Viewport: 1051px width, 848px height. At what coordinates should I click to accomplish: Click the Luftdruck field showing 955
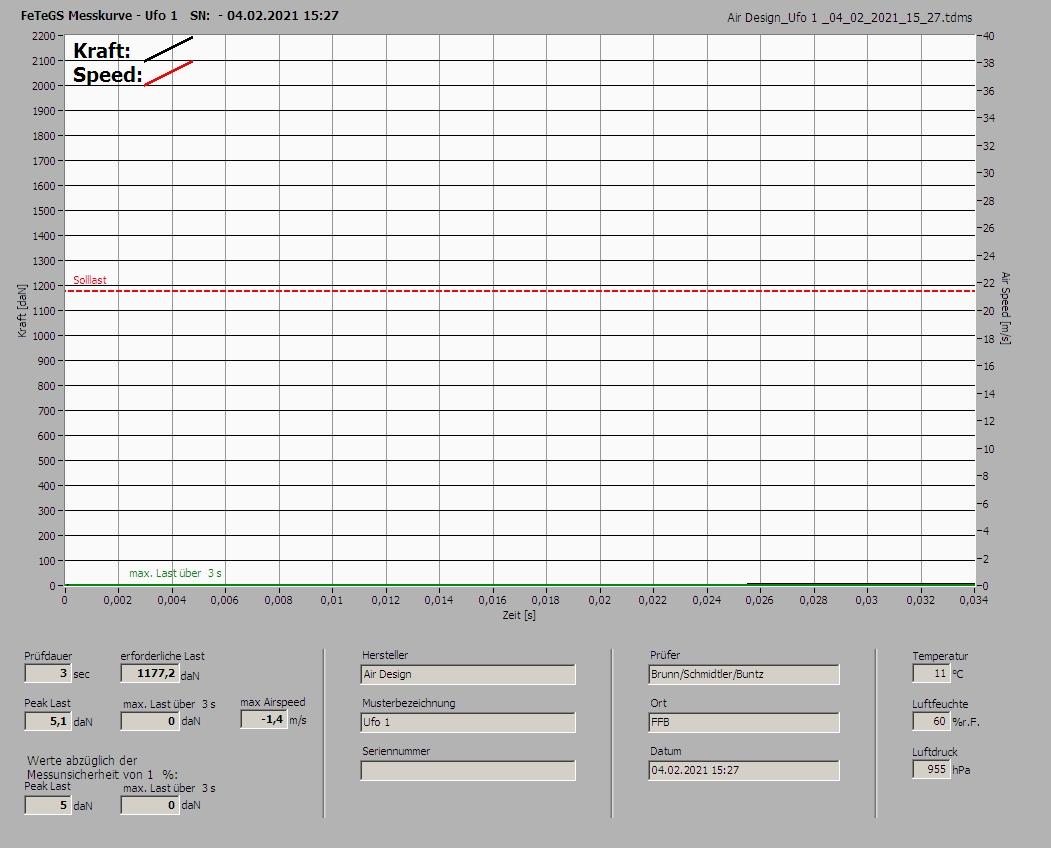[931, 770]
